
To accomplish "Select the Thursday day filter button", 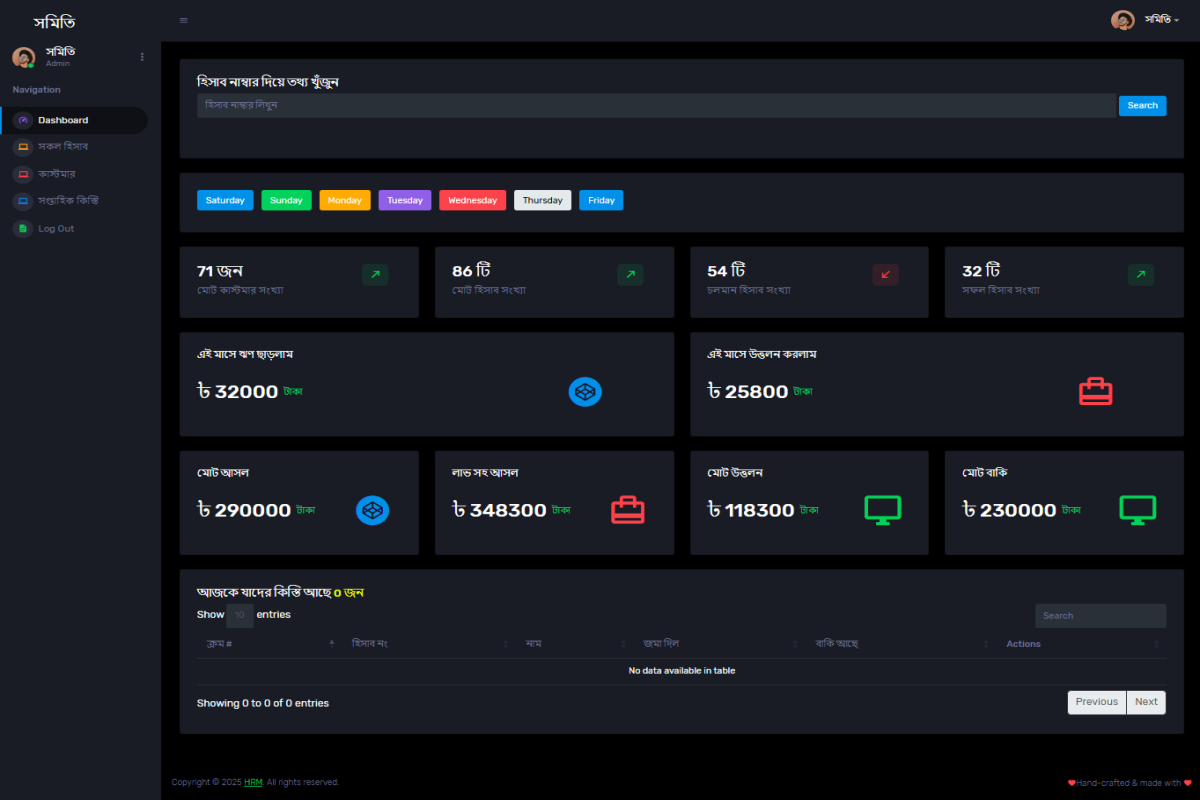I will pyautogui.click(x=542, y=200).
